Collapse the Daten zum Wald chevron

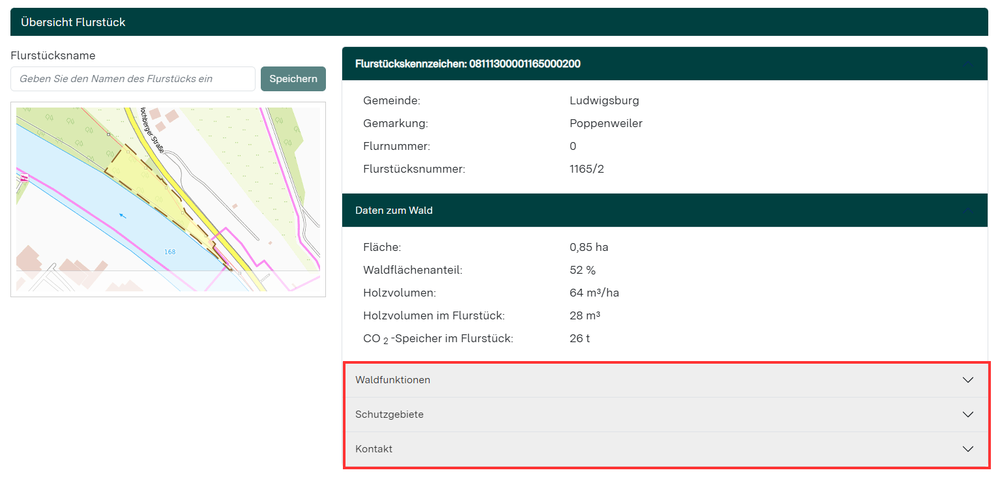(x=968, y=210)
